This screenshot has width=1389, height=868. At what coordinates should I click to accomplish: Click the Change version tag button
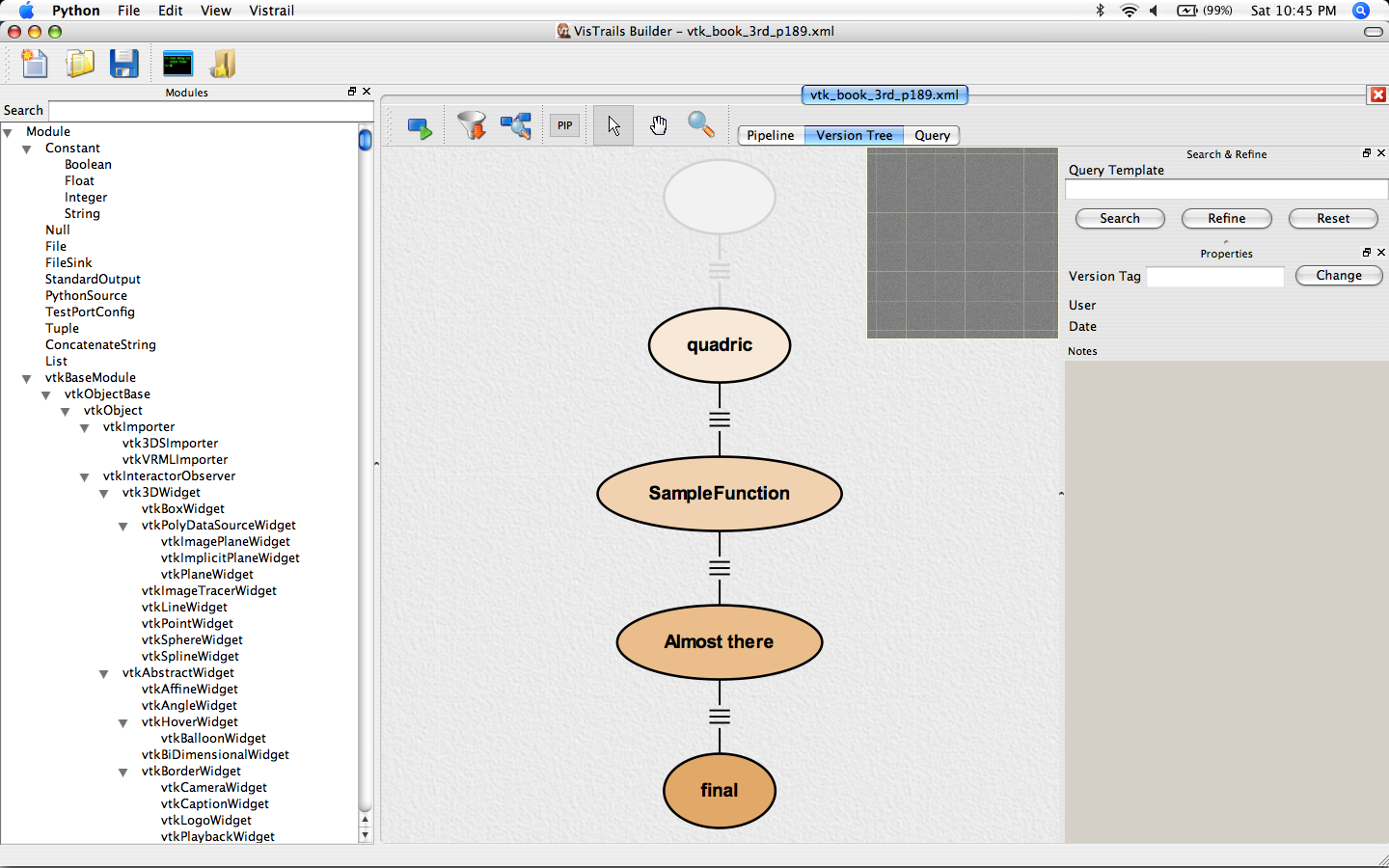(1338, 276)
